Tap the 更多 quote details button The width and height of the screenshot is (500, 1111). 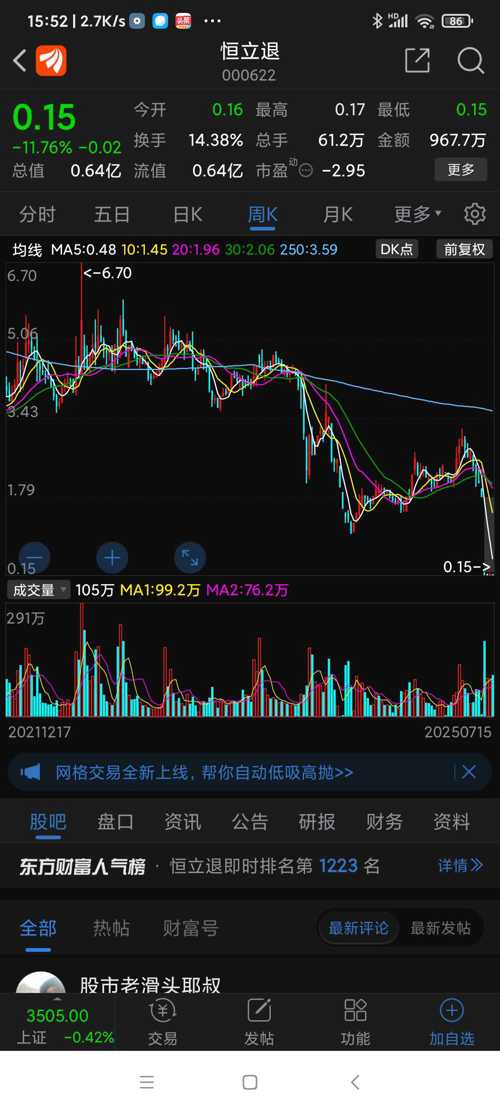click(x=461, y=170)
